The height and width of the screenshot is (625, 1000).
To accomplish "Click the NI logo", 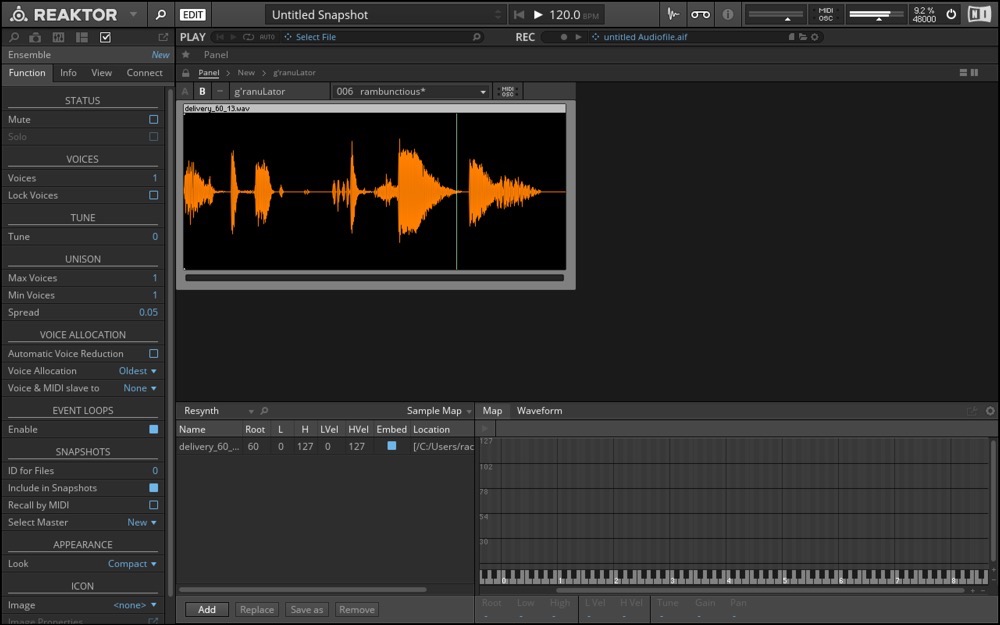I will point(979,14).
